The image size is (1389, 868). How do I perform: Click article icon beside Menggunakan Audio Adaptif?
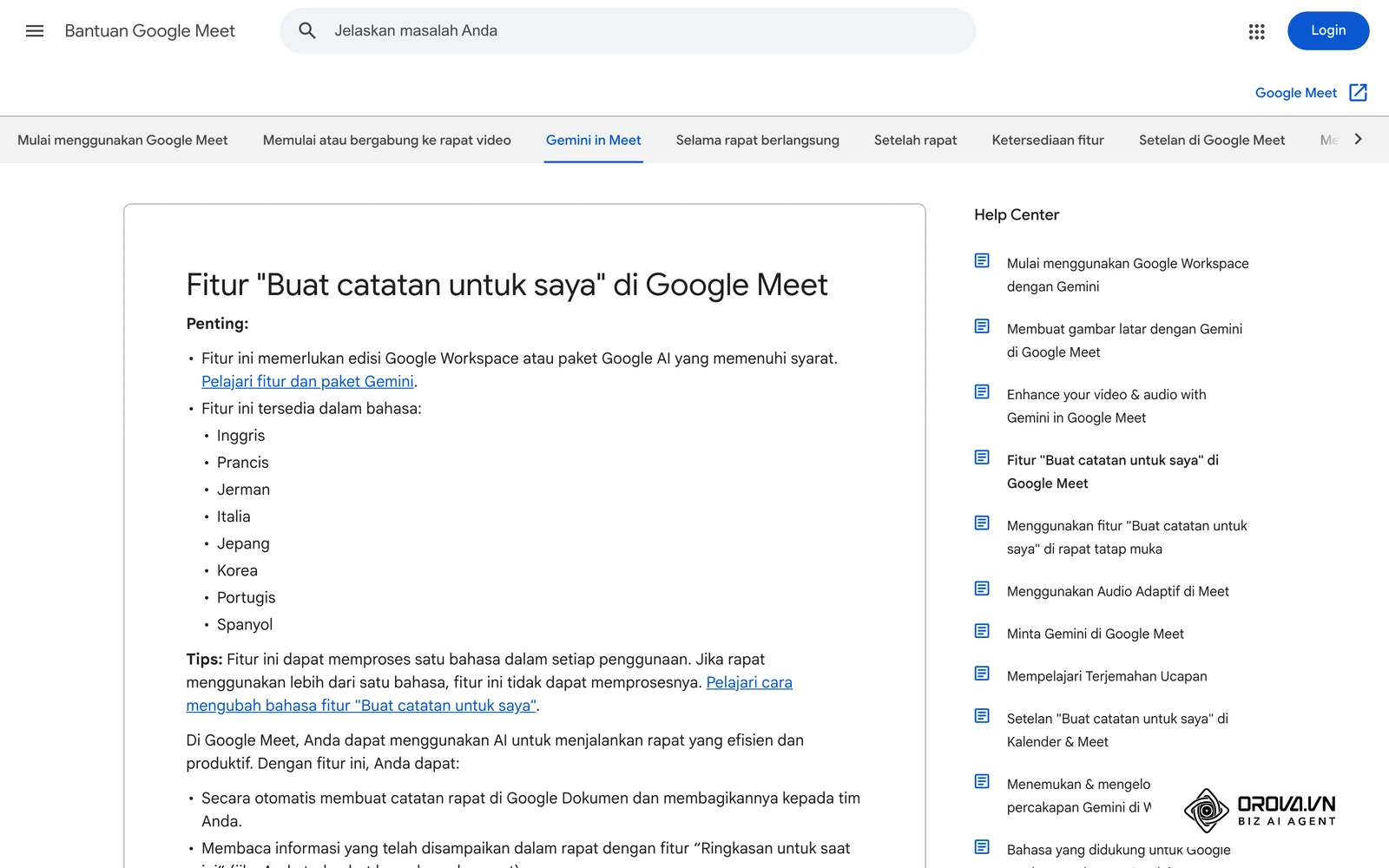(982, 589)
